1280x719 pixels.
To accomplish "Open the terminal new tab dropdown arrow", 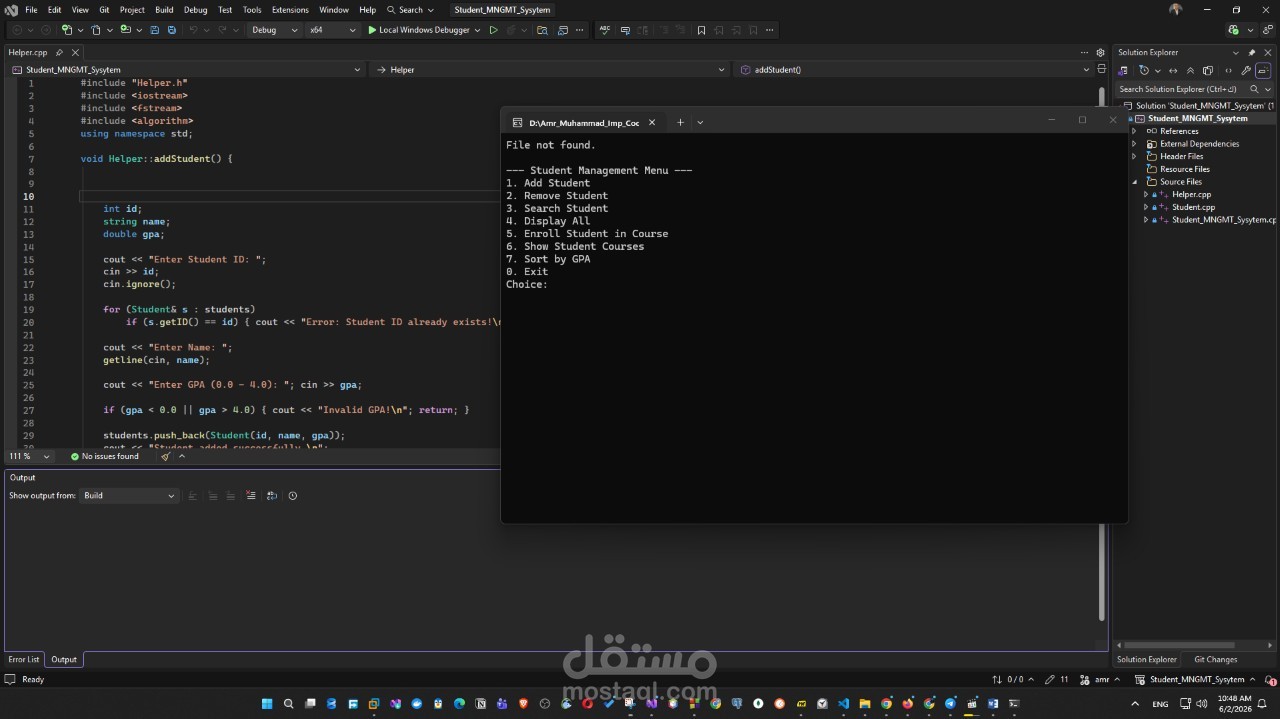I will (700, 122).
